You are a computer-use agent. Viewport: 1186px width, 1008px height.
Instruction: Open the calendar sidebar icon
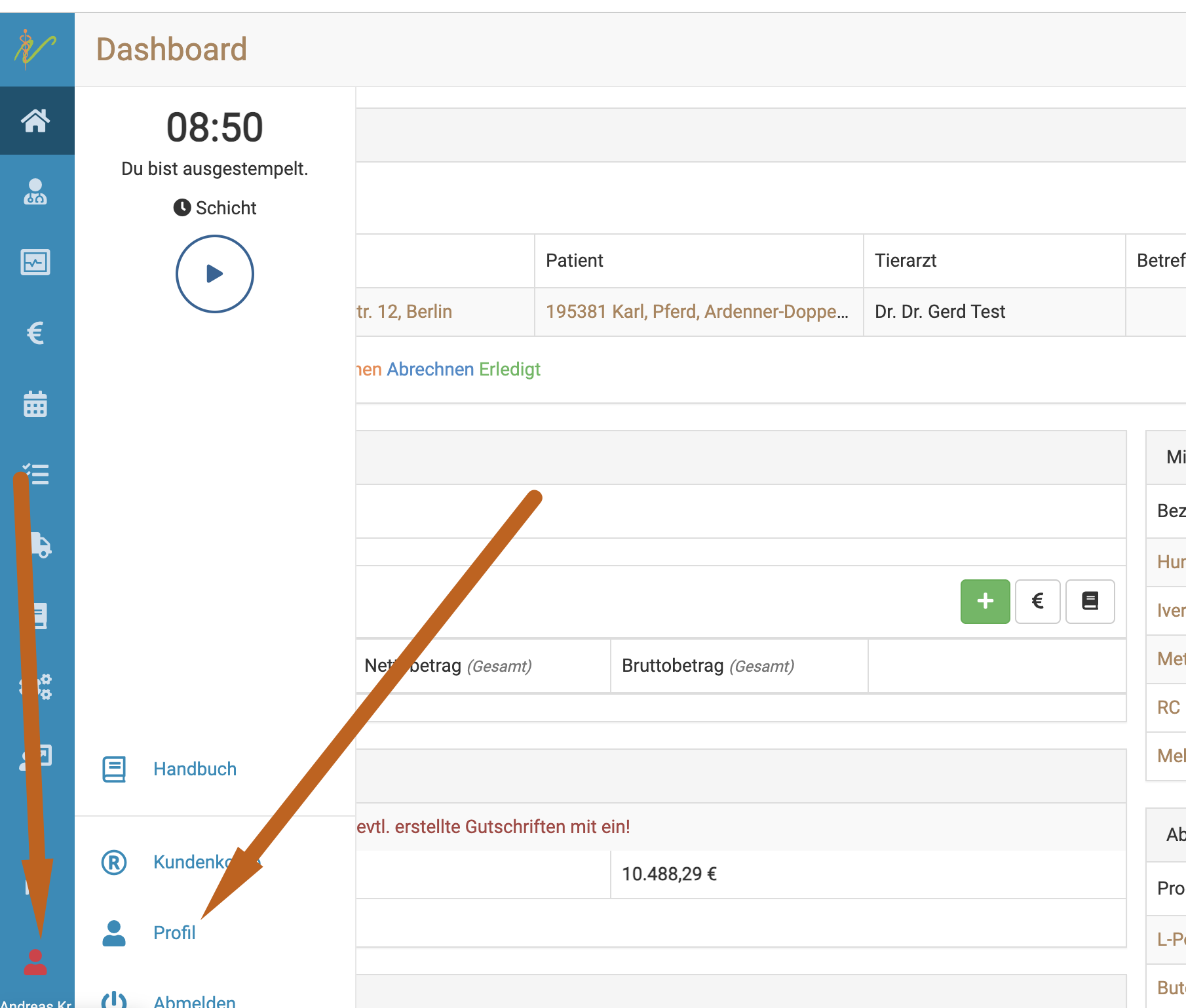pos(36,404)
